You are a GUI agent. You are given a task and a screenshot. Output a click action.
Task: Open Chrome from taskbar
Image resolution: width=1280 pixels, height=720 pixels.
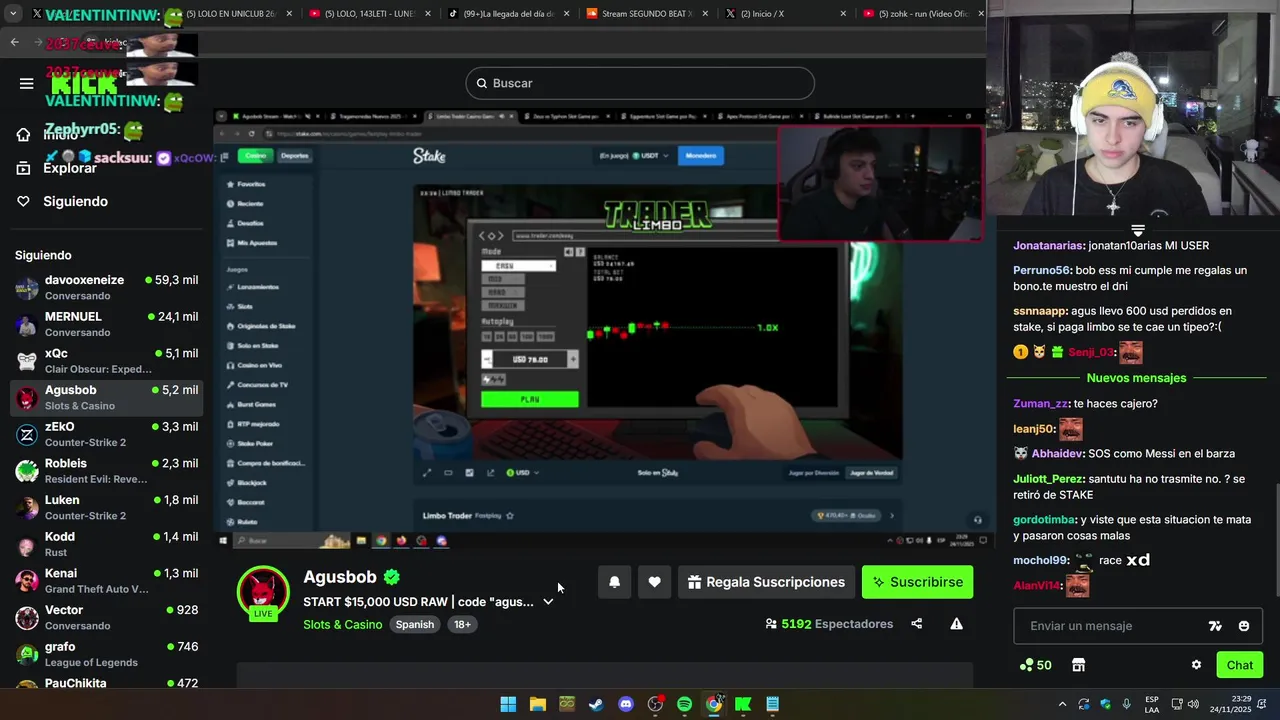[x=714, y=704]
